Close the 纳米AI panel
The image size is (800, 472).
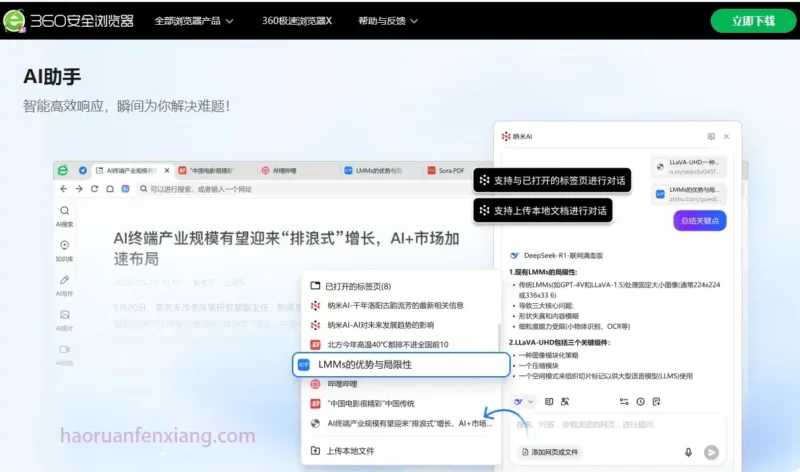click(x=727, y=136)
